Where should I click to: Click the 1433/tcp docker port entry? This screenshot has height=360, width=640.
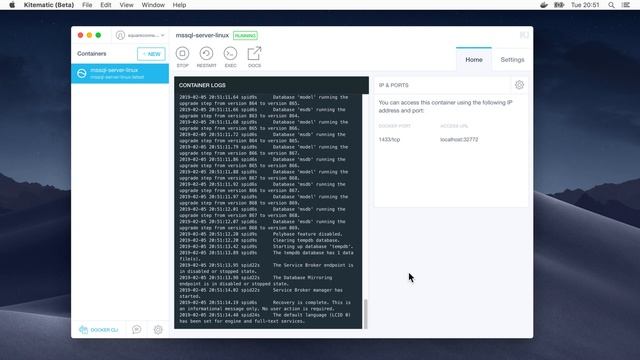pos(389,140)
